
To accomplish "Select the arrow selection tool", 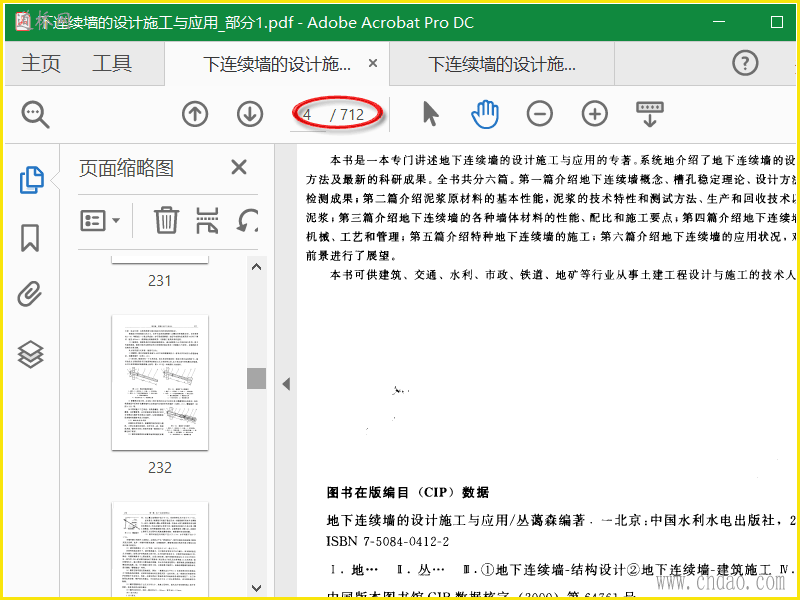I will pyautogui.click(x=431, y=113).
